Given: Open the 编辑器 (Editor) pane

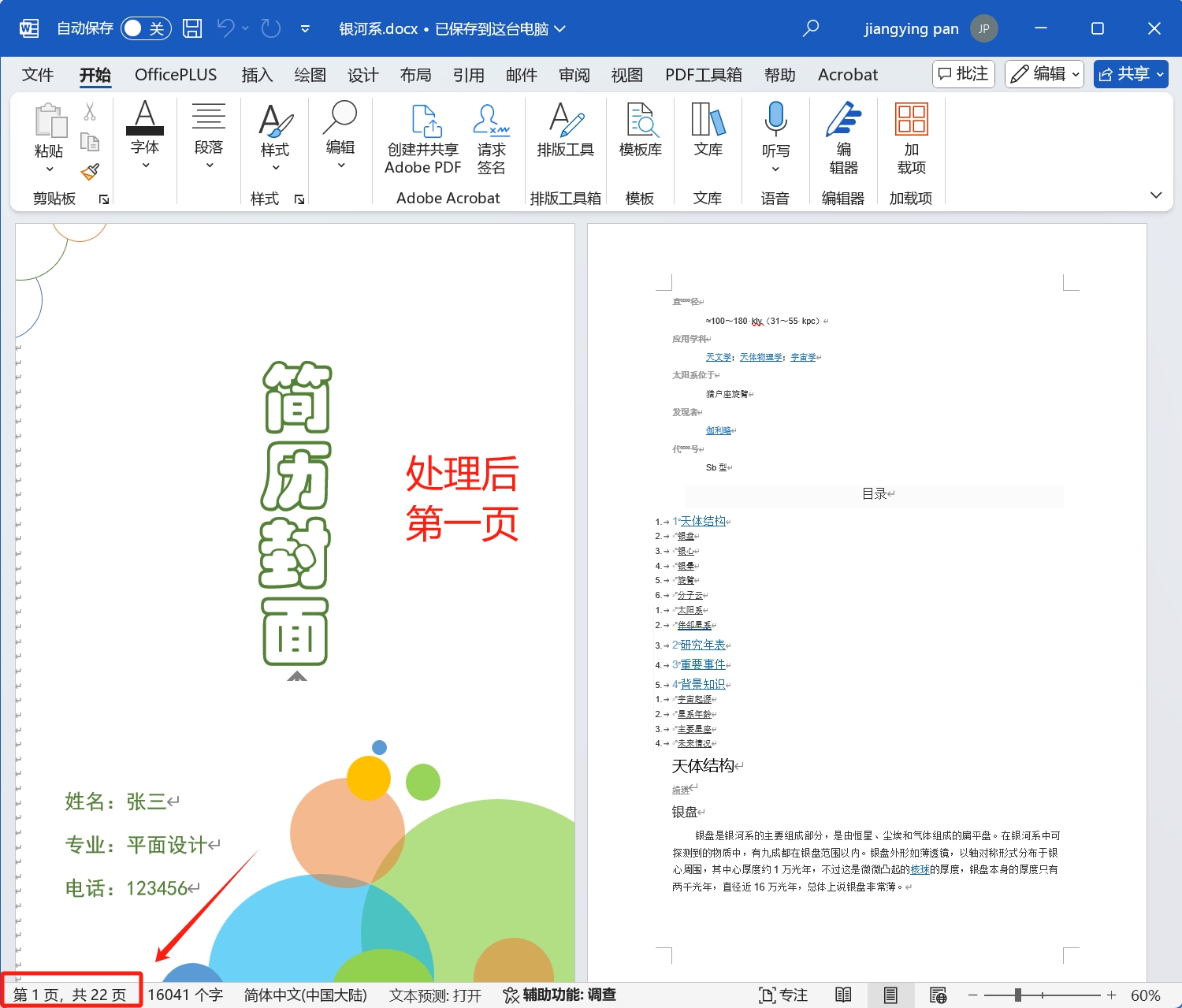Looking at the screenshot, I should pyautogui.click(x=842, y=138).
